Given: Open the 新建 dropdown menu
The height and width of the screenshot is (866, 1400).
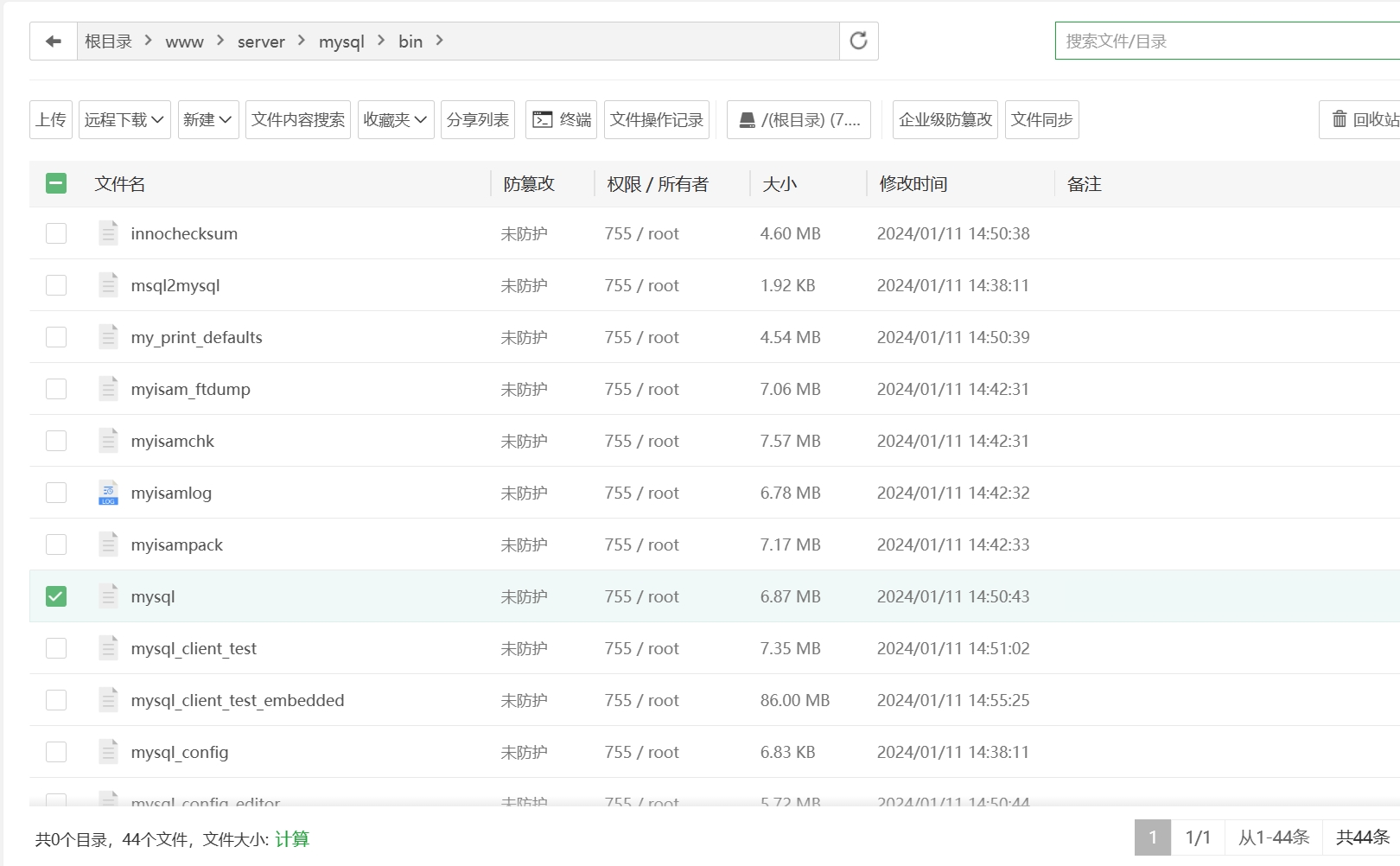Looking at the screenshot, I should click(207, 119).
